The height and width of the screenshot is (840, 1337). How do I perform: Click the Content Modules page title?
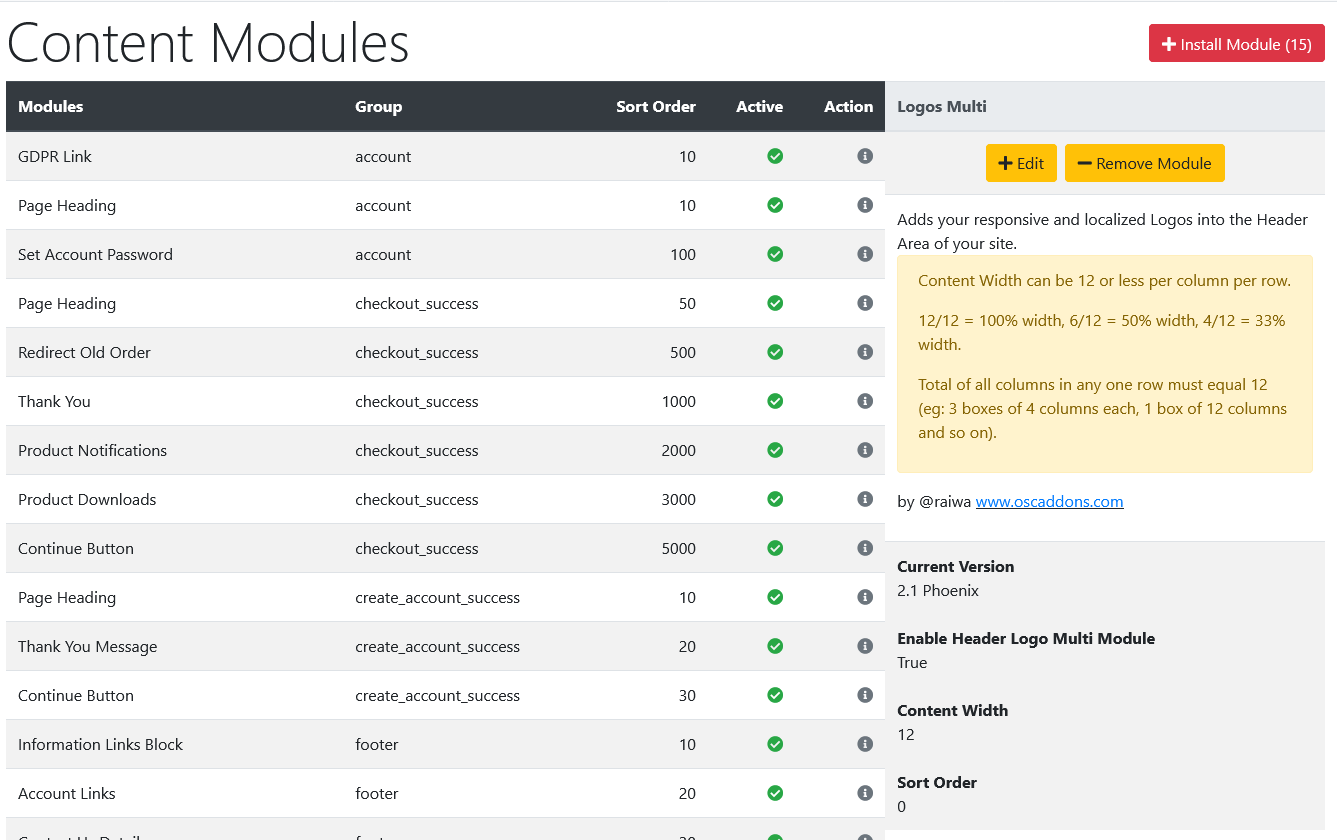pos(208,43)
